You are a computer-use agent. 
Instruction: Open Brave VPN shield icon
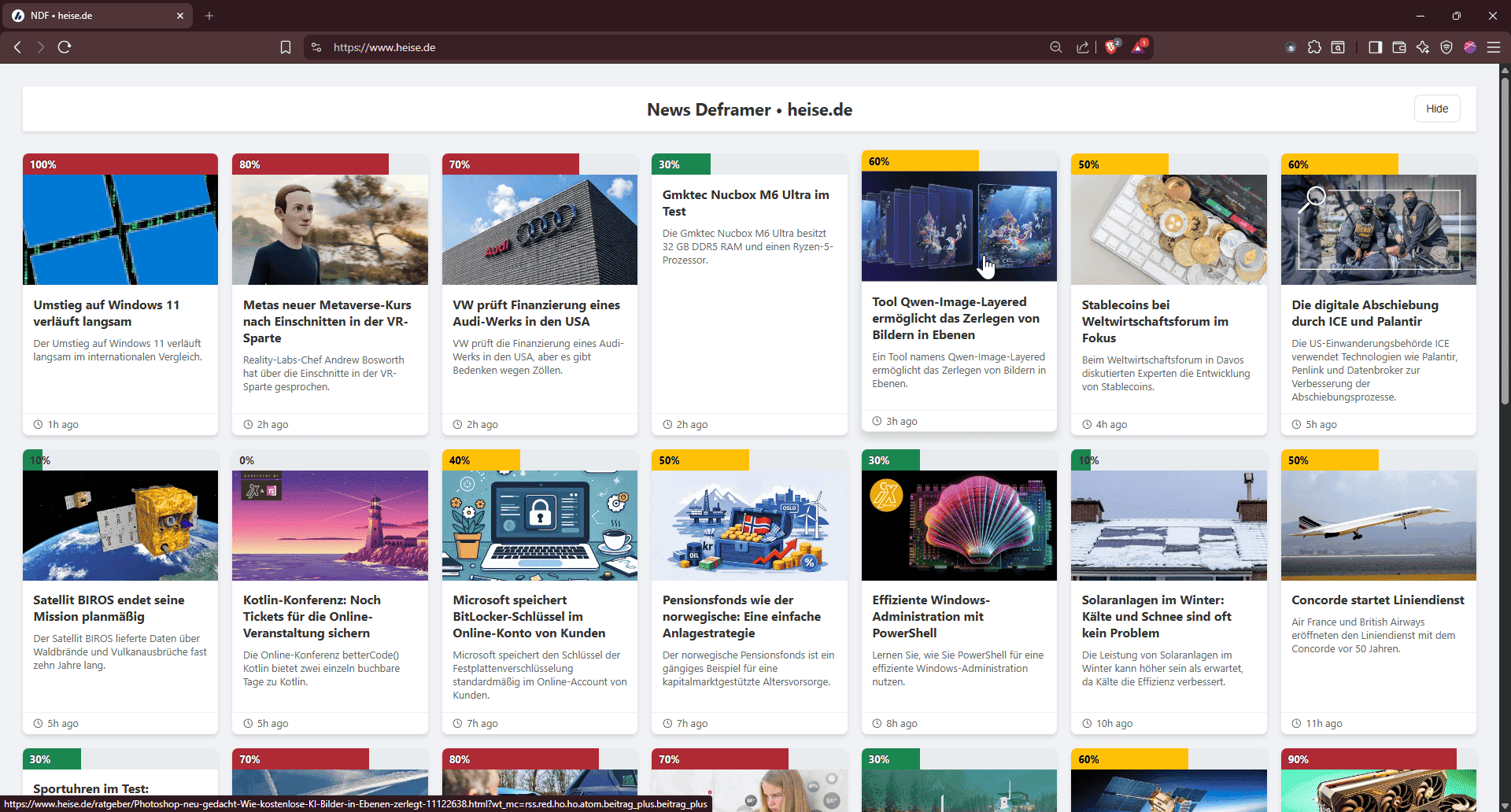click(1446, 47)
